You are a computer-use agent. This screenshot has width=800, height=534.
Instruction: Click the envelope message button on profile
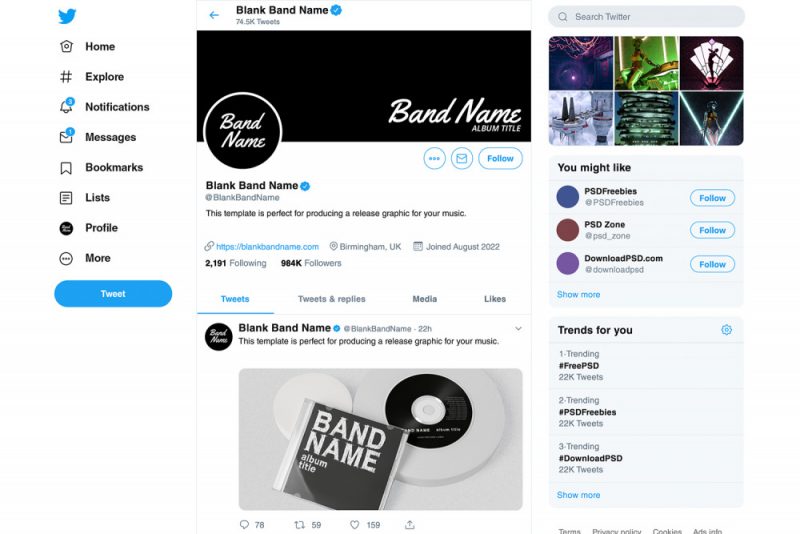[461, 159]
